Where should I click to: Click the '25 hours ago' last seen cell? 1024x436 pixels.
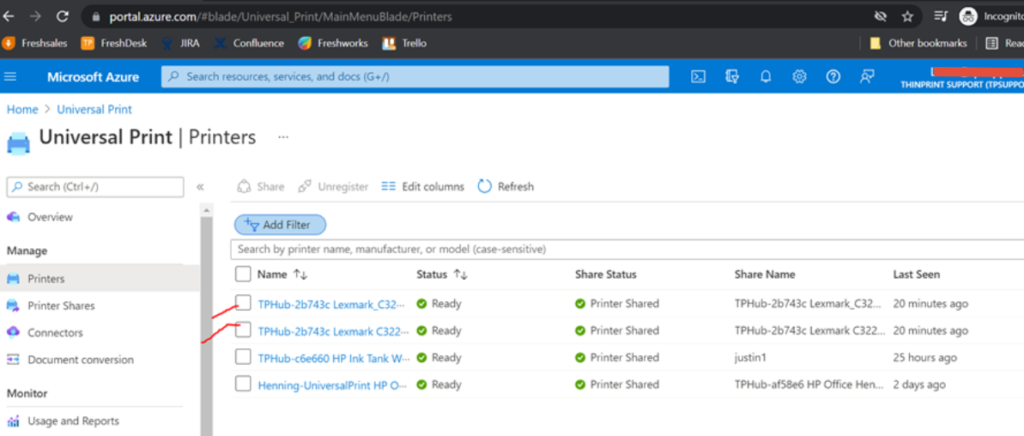925,358
